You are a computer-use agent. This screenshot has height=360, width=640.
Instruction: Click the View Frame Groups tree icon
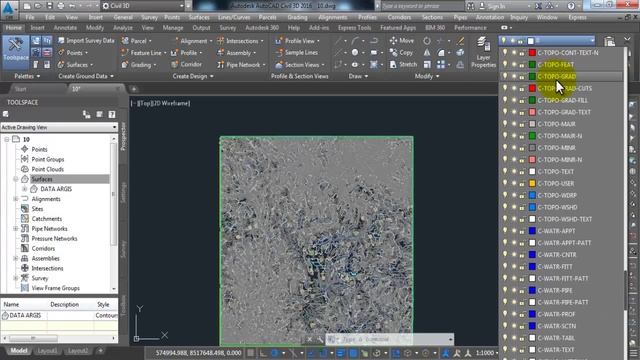click(x=24, y=288)
